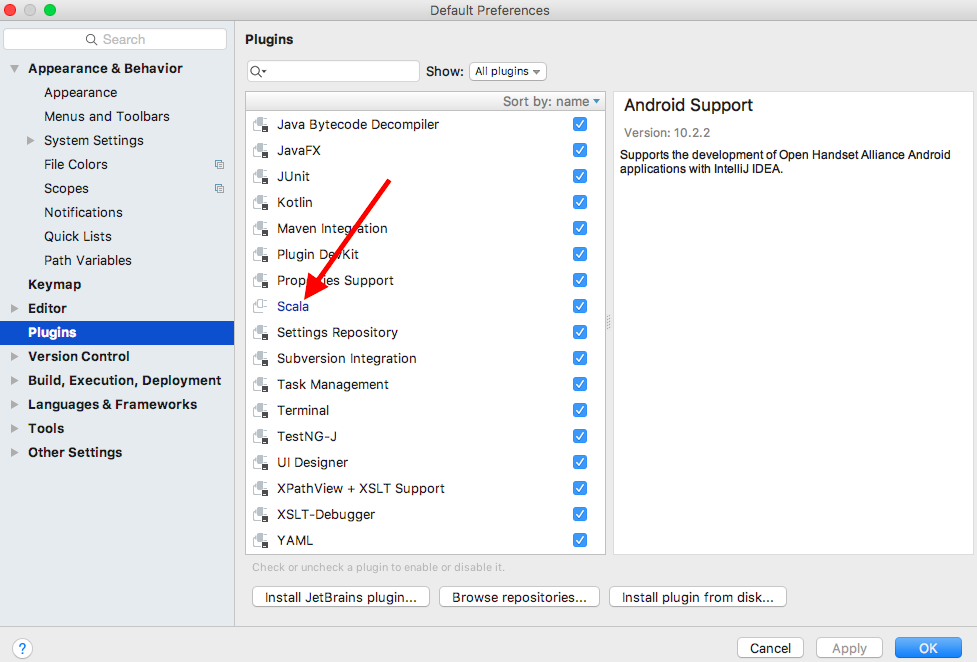The image size is (977, 662).
Task: Click the Properties Support plugin icon
Action: tap(260, 281)
